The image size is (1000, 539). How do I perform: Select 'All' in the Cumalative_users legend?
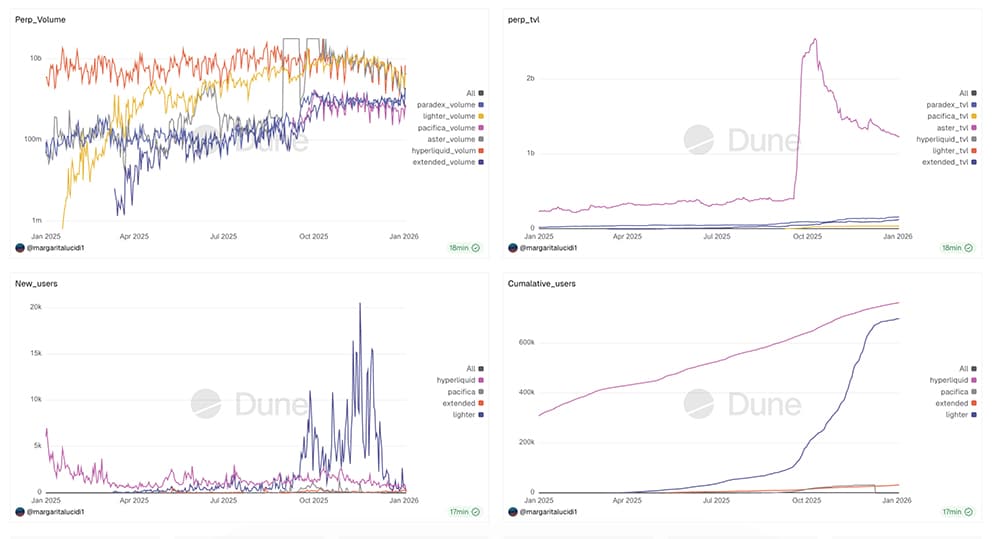point(962,369)
